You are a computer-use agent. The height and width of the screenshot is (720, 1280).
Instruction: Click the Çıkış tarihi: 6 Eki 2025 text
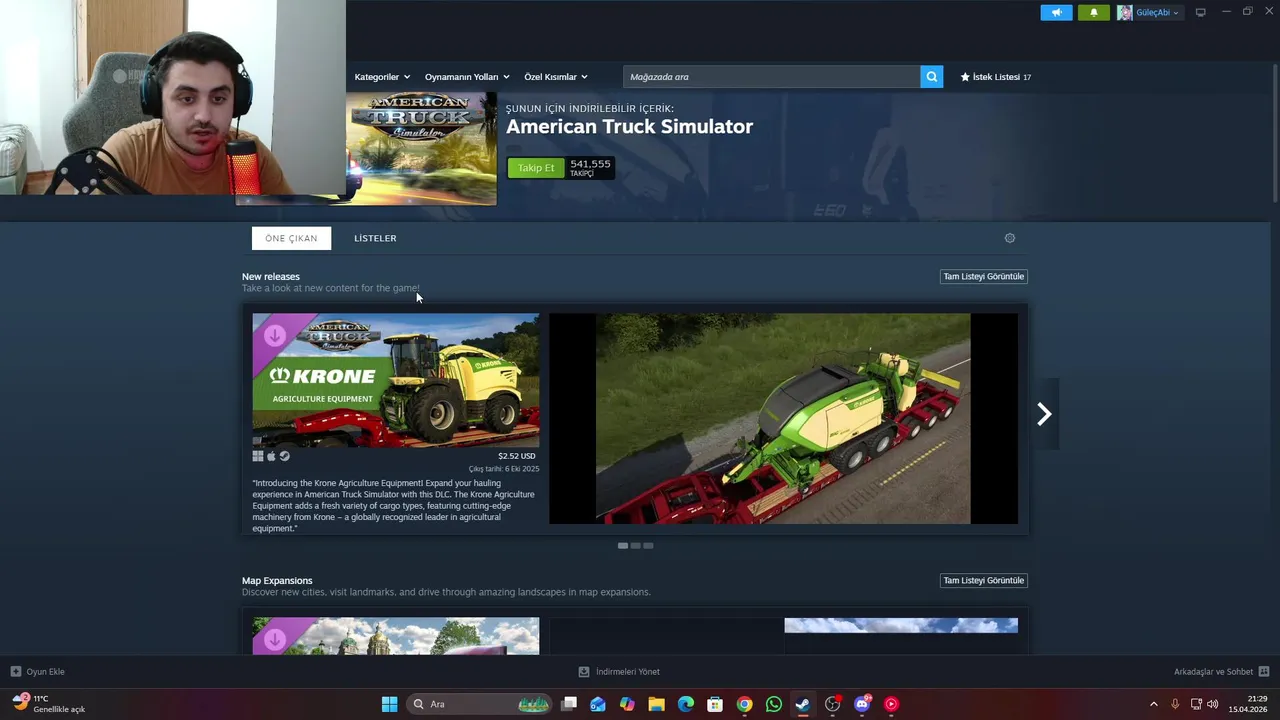(x=504, y=469)
